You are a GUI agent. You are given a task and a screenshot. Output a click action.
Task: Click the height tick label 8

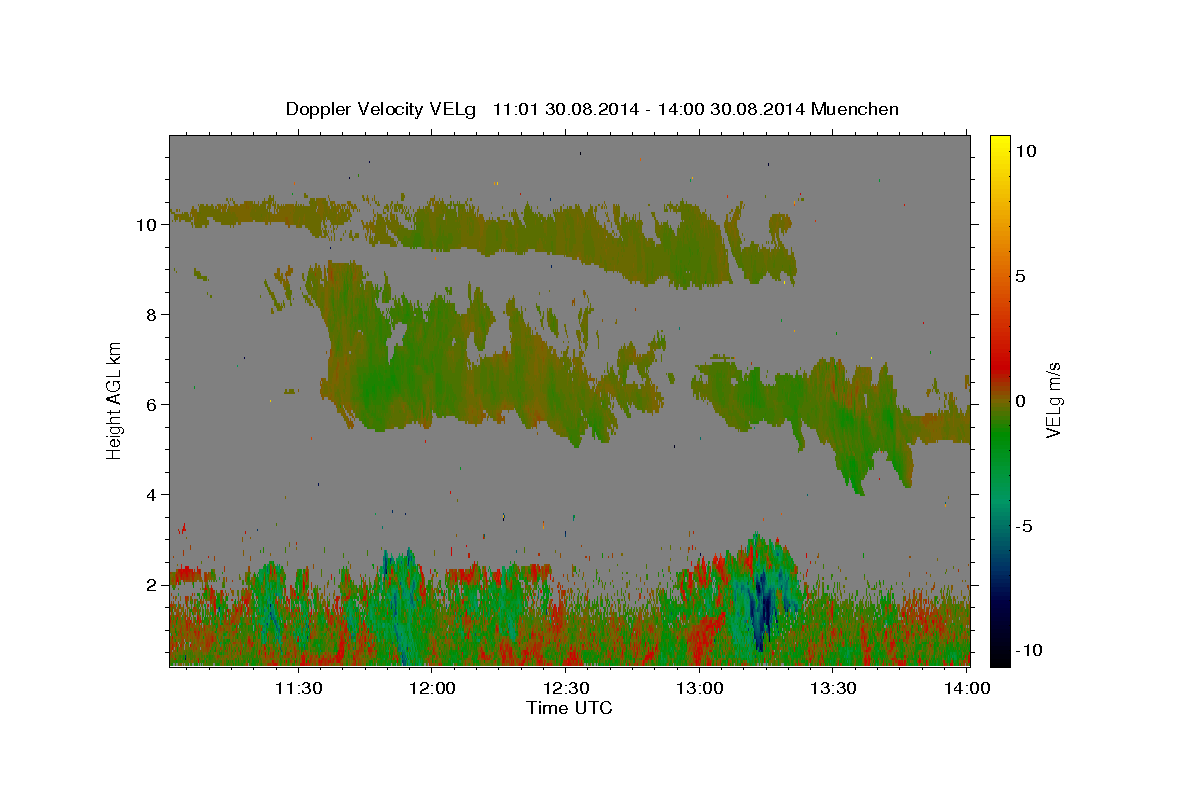(151, 315)
